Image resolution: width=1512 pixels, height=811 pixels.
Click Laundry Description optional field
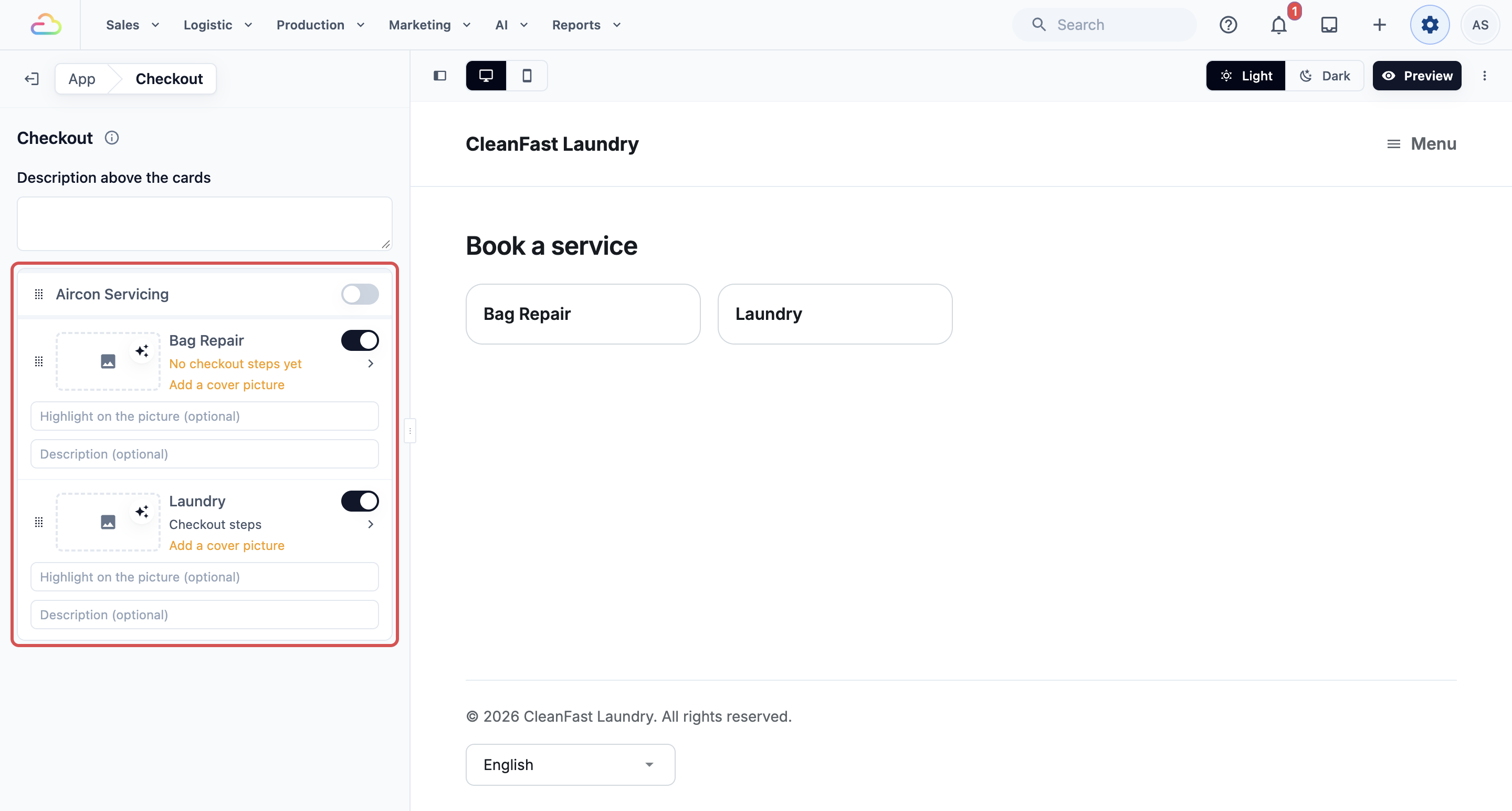[204, 615]
